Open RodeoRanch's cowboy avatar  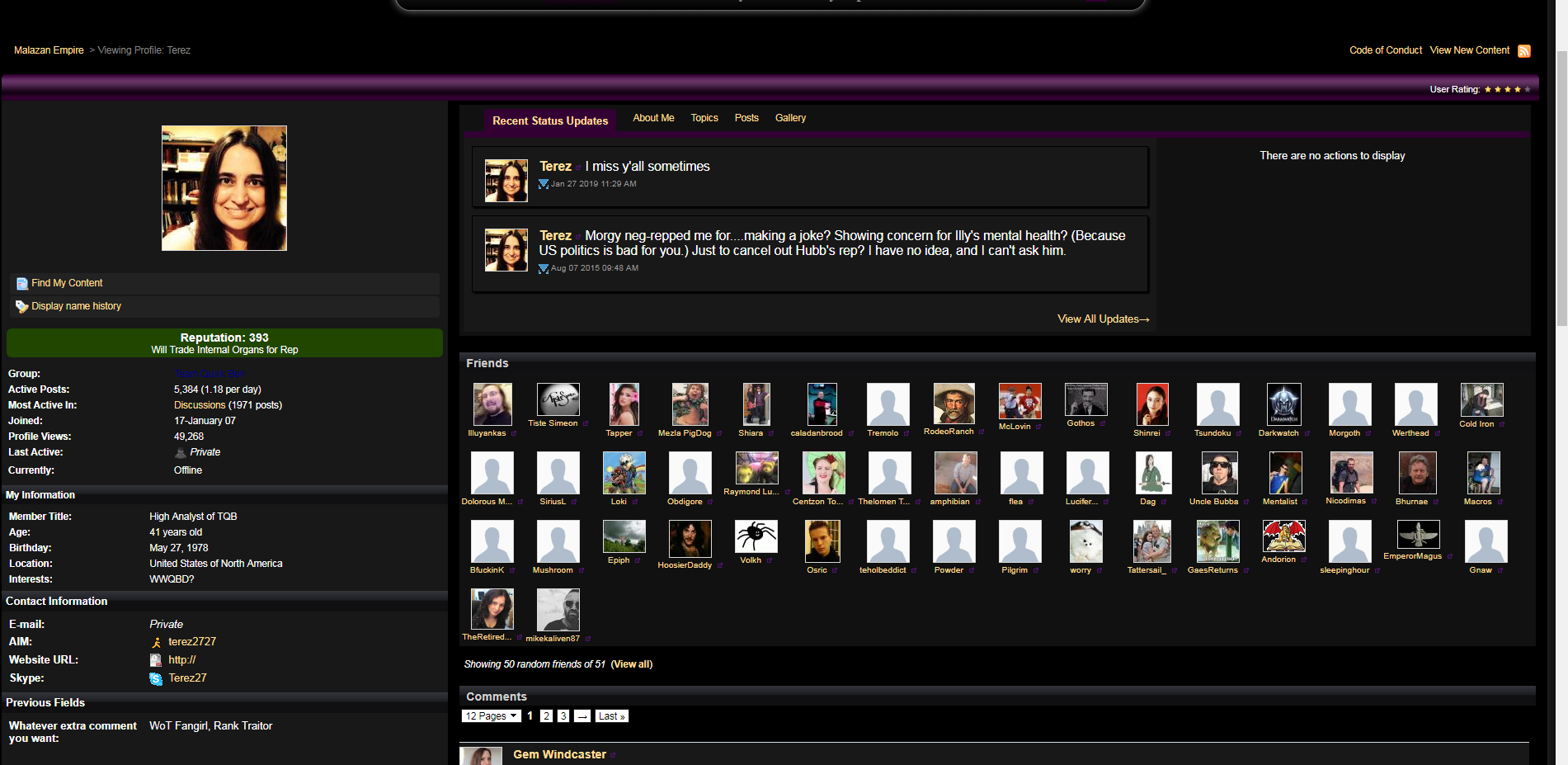coord(954,404)
